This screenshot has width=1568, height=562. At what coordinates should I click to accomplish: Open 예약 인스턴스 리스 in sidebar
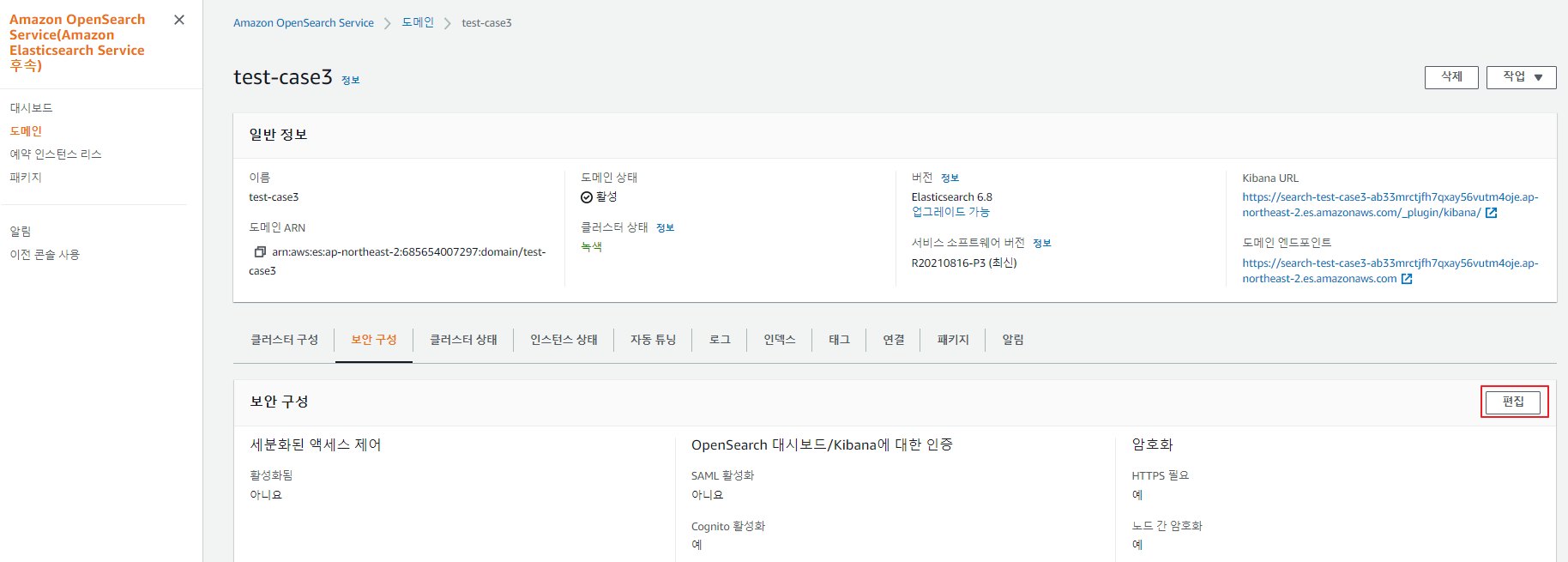[x=56, y=154]
